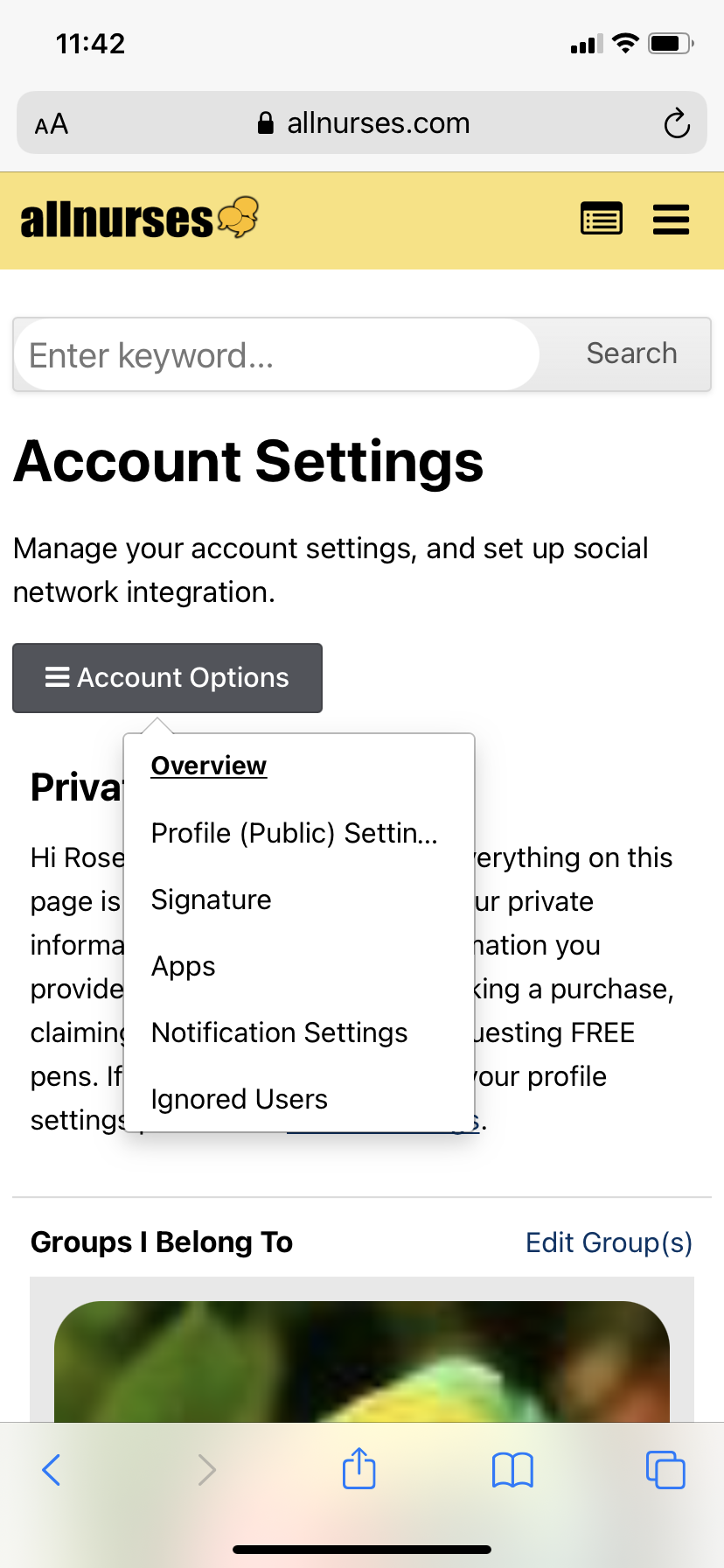Open the hamburger navigation menu

(x=671, y=220)
